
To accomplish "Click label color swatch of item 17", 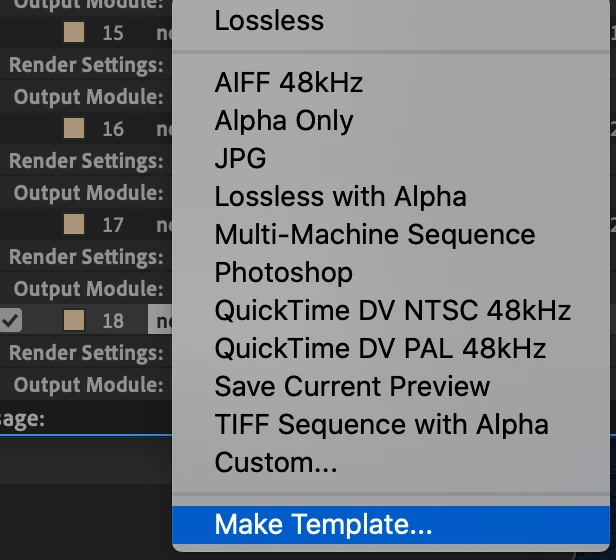I will [74, 225].
